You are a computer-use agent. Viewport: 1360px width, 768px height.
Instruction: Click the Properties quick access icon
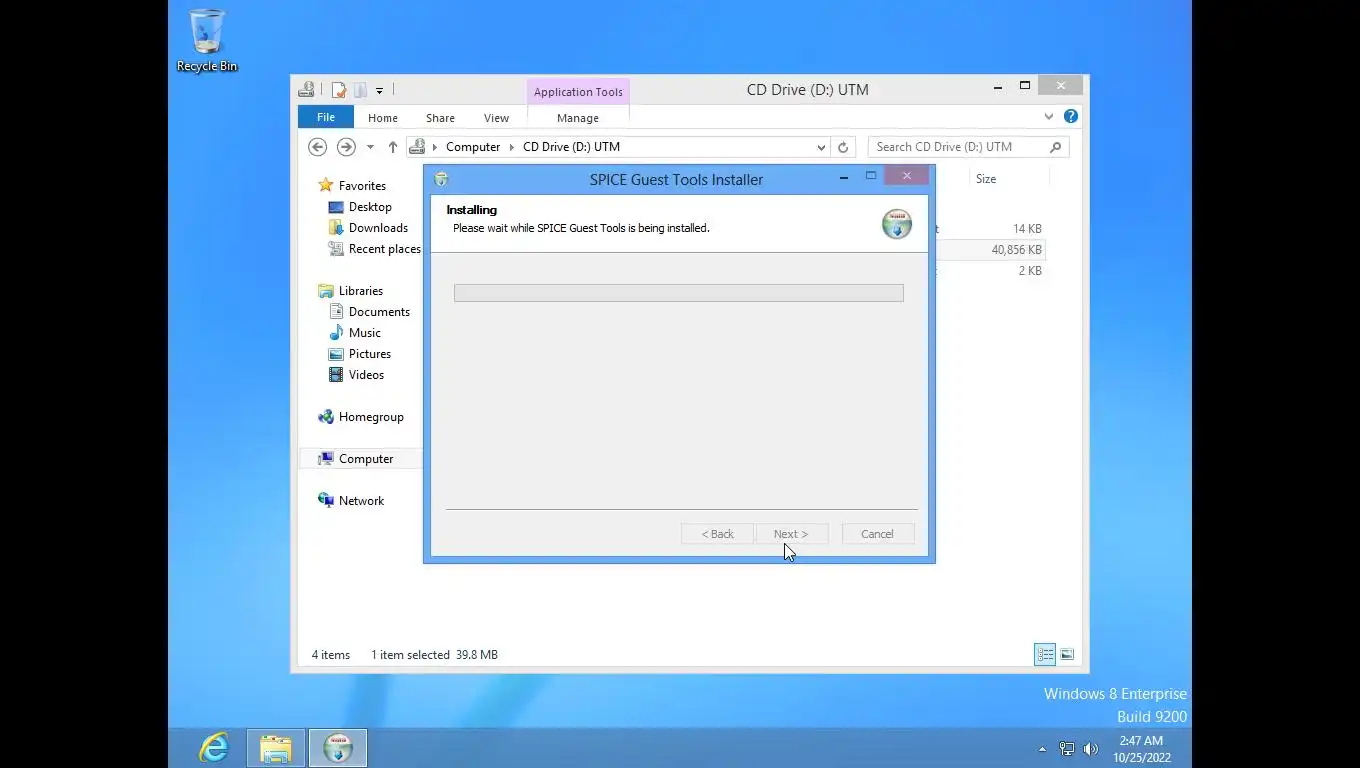pyautogui.click(x=339, y=90)
